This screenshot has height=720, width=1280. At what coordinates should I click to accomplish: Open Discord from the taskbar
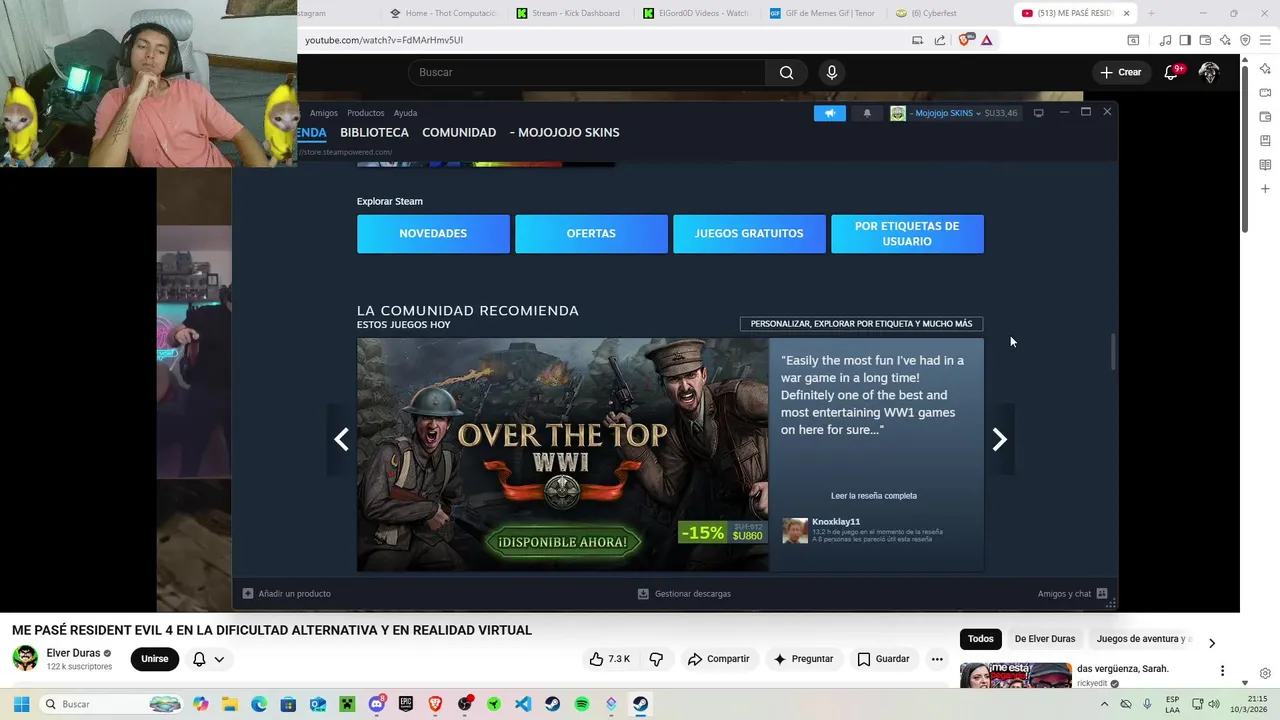point(377,704)
